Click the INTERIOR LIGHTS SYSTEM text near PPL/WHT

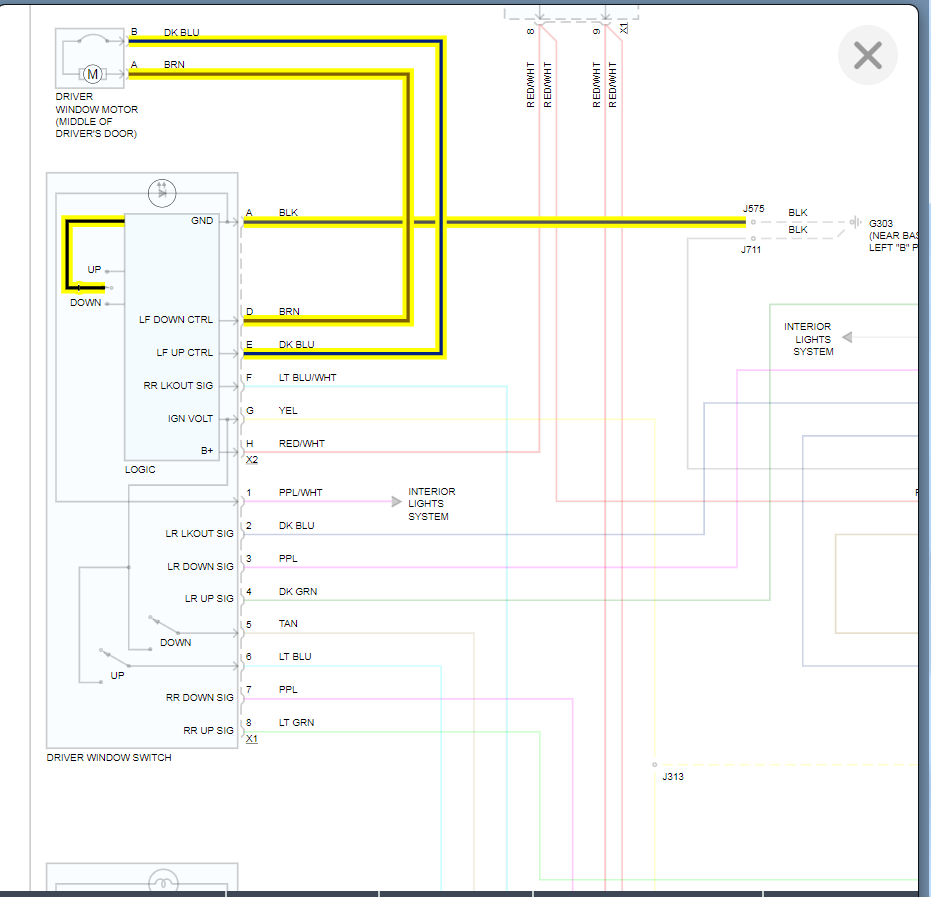(432, 504)
